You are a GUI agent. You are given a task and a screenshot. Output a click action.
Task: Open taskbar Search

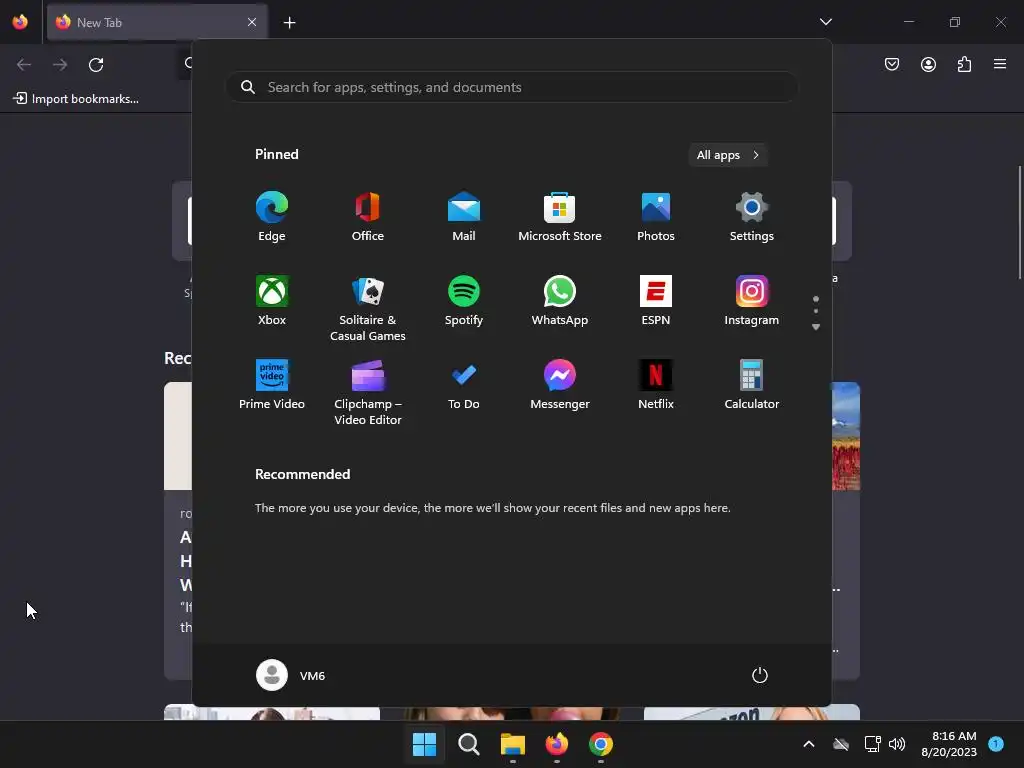468,744
